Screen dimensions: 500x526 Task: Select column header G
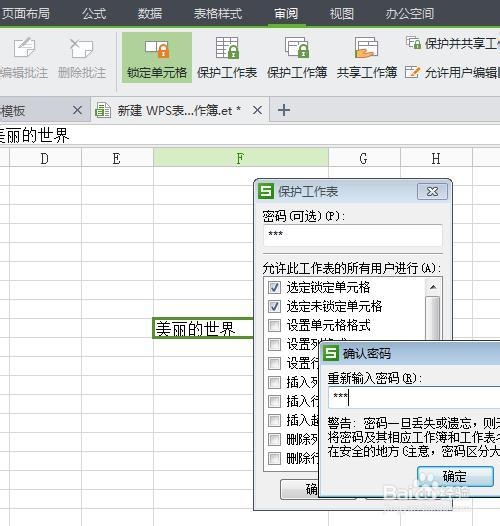tap(364, 158)
